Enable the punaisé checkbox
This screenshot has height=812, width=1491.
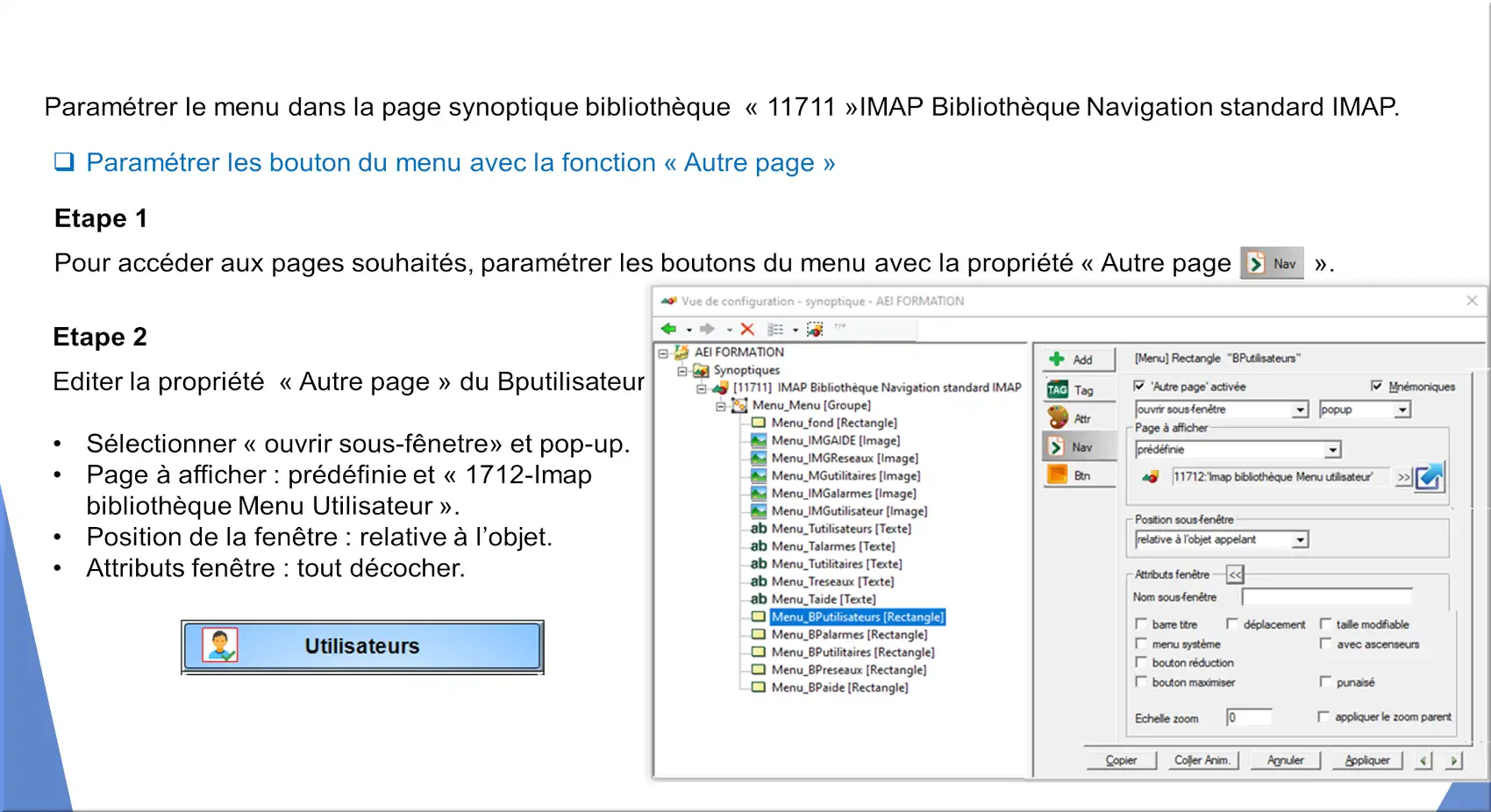point(1325,681)
